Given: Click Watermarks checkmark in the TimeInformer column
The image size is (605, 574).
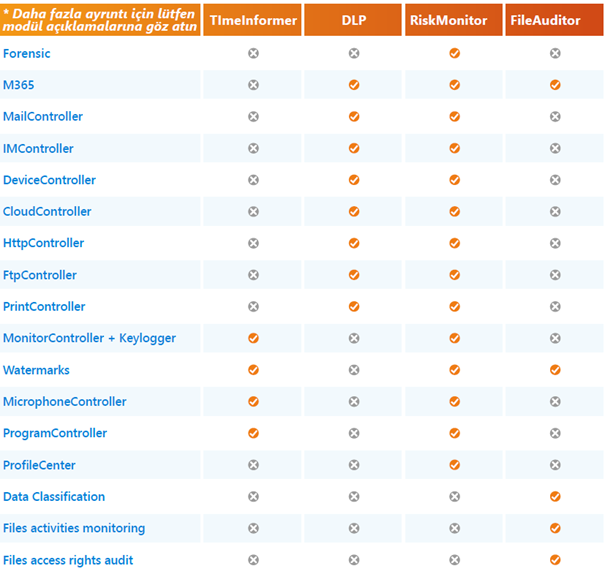Looking at the screenshot, I should [x=253, y=370].
